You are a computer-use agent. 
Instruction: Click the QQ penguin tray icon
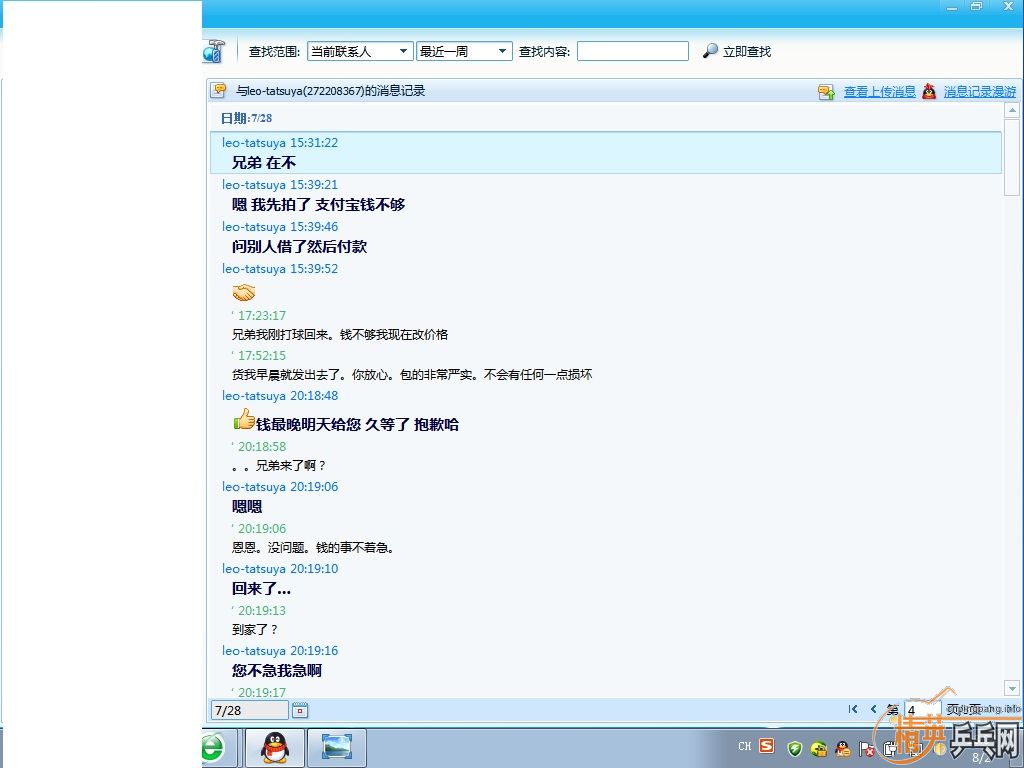point(842,748)
